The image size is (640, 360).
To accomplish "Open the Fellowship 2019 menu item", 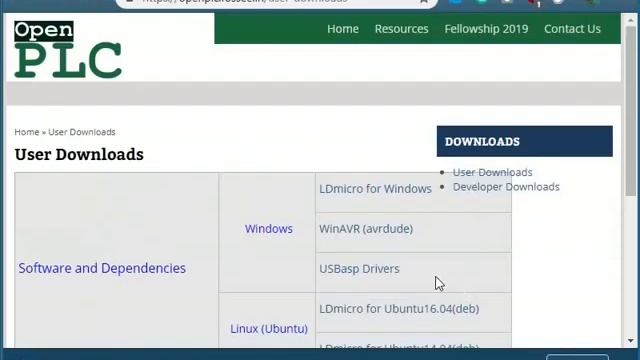I will pyautogui.click(x=486, y=29).
